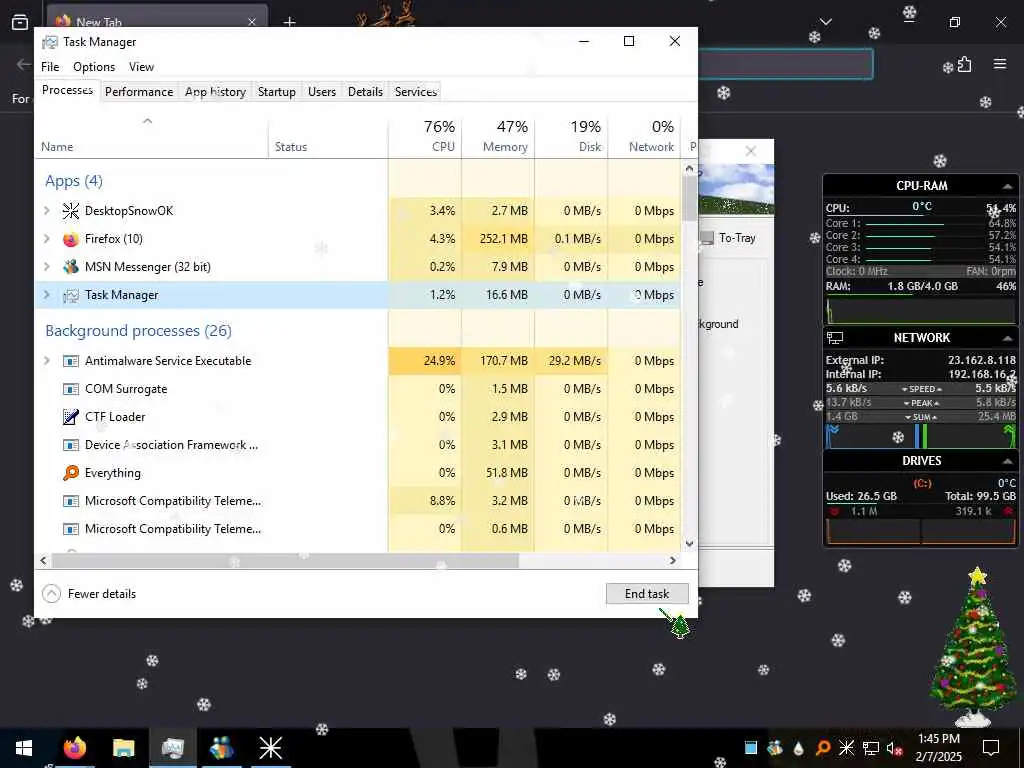Click the first Microsoft Compatibility Telemetry icon
Viewport: 1024px width, 768px height.
[71, 502]
